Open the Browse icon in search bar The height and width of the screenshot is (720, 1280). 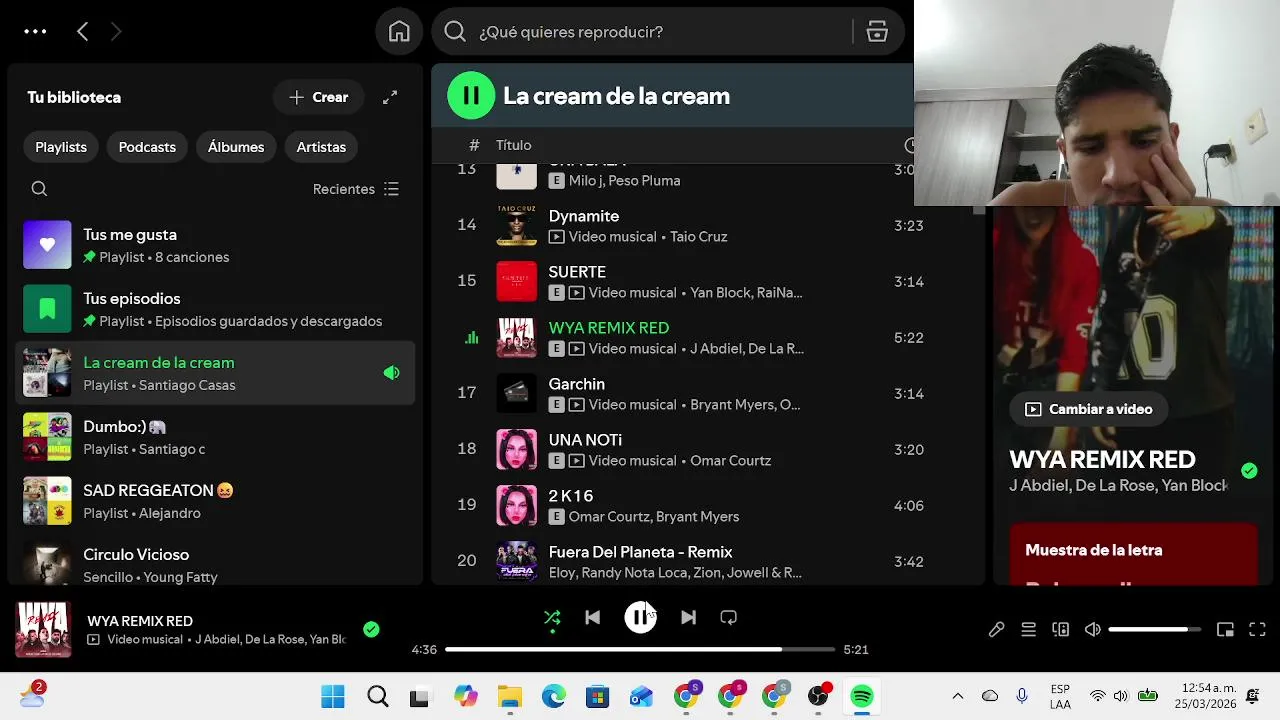pyautogui.click(x=877, y=32)
